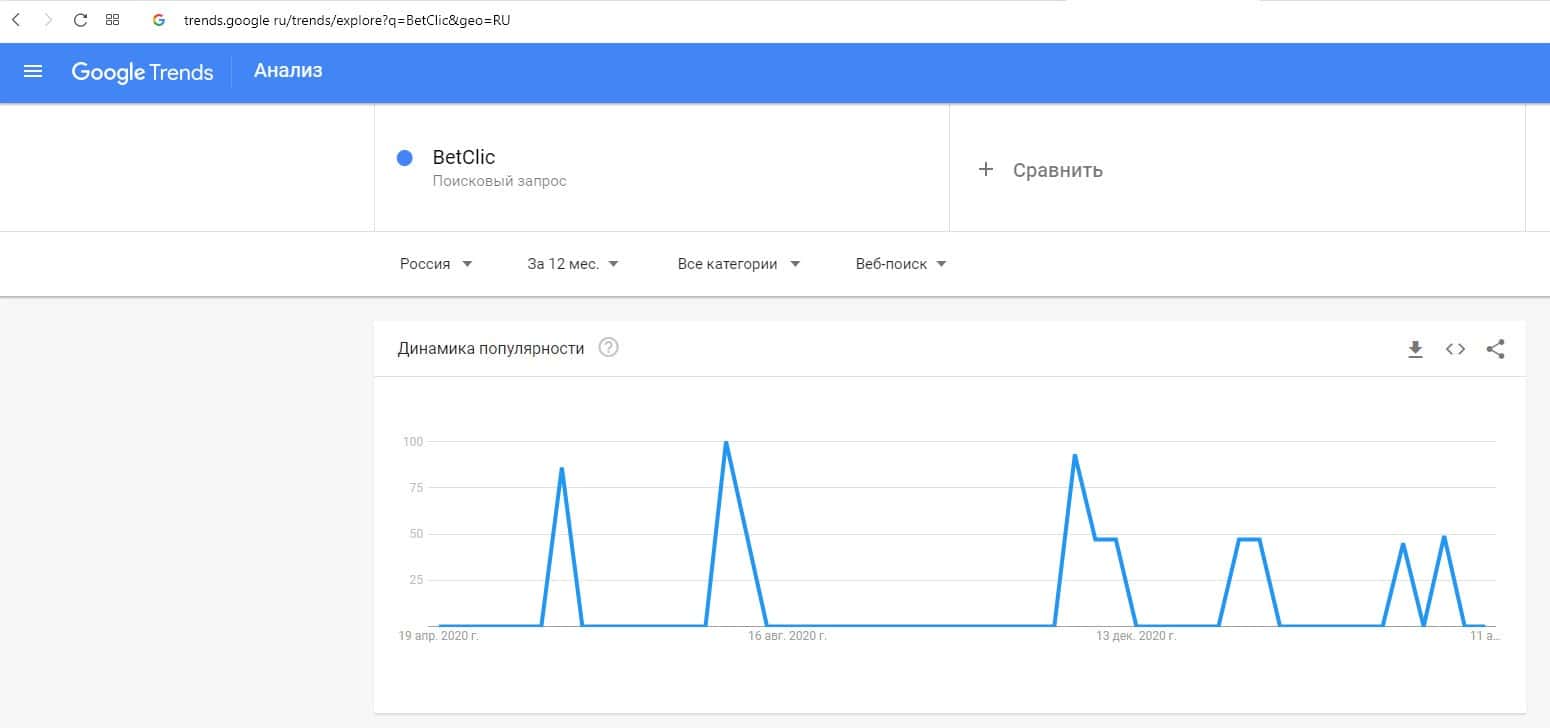Screen dimensions: 1550x728
Task: Click the Google site info icon
Action: pos(158,20)
